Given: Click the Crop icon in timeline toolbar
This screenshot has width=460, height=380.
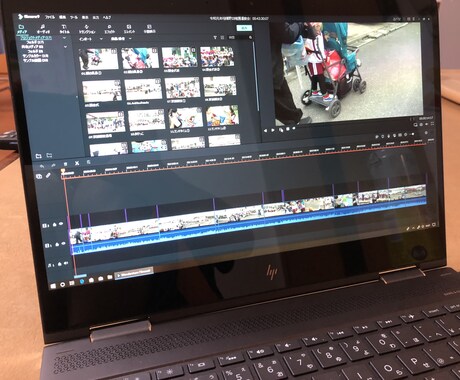Looking at the screenshot, I should [x=89, y=162].
